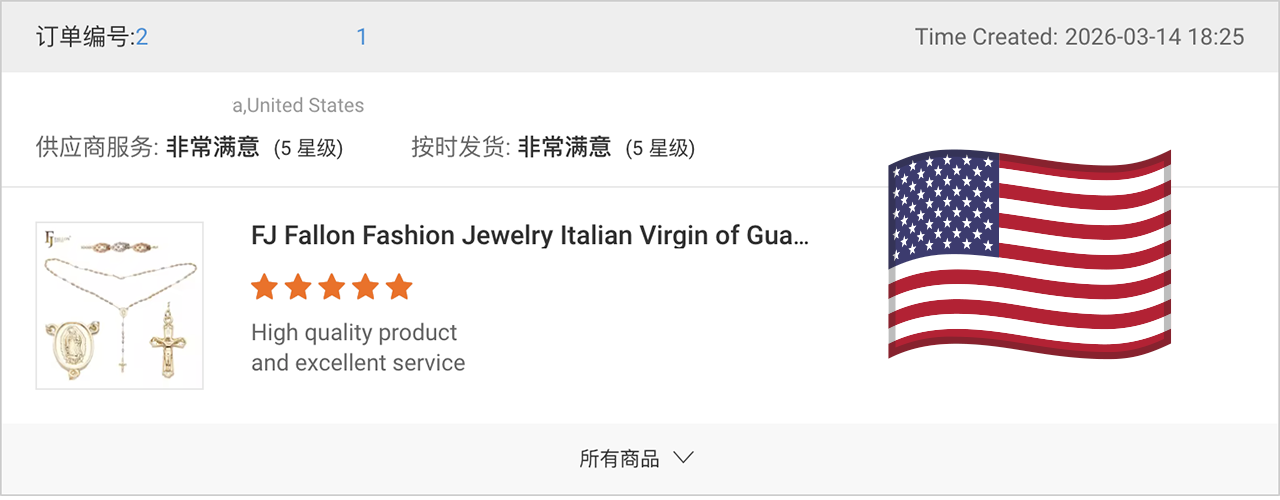
Task: Open the rosary necklace product thumbnail
Action: click(x=120, y=305)
